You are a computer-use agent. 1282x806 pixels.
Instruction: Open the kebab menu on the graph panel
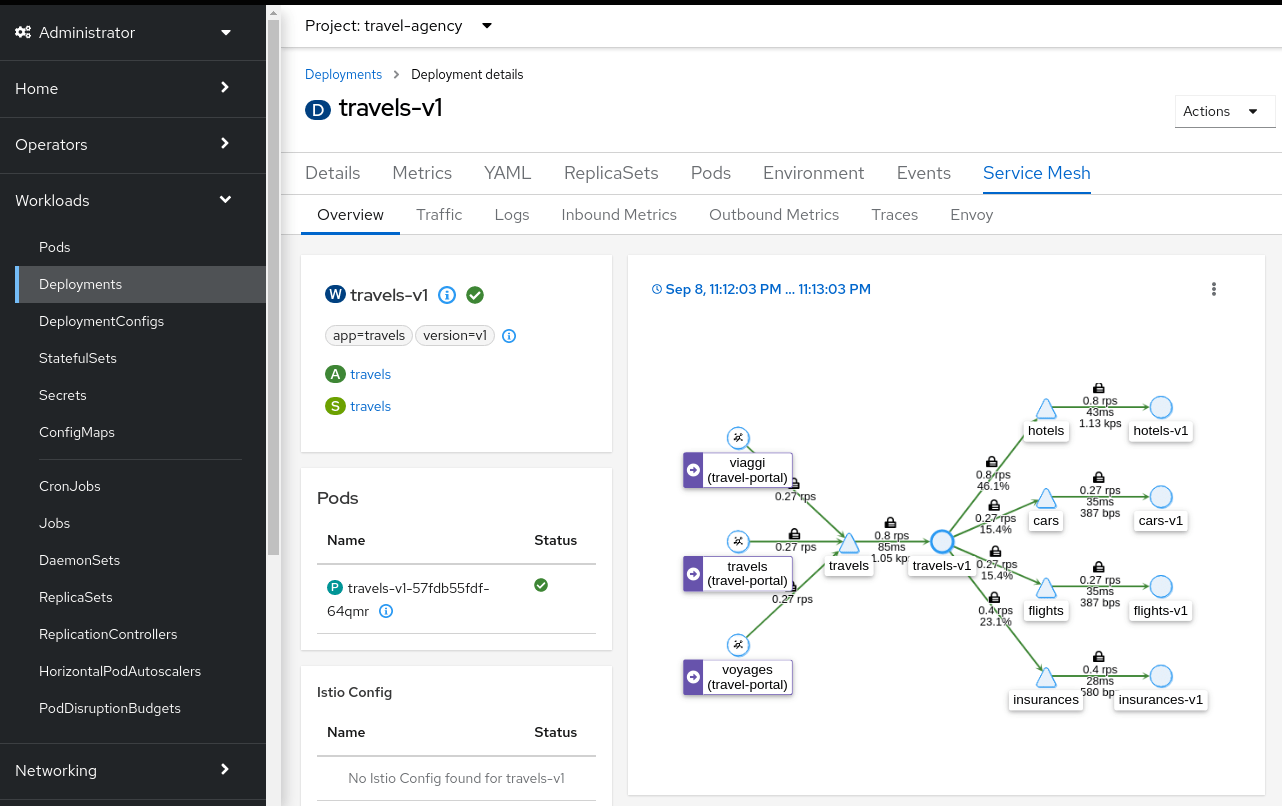[1214, 288]
